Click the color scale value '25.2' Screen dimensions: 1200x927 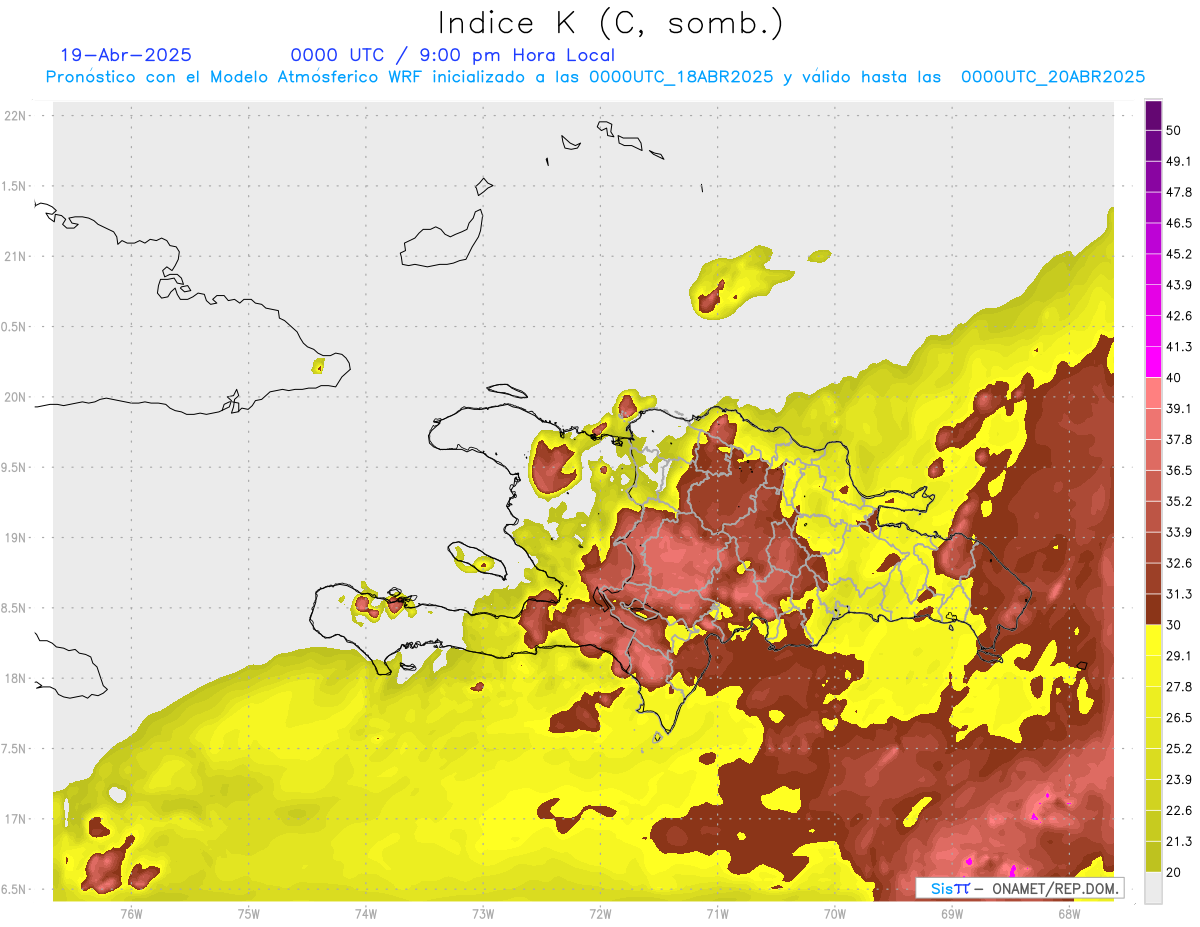[x=1179, y=749]
